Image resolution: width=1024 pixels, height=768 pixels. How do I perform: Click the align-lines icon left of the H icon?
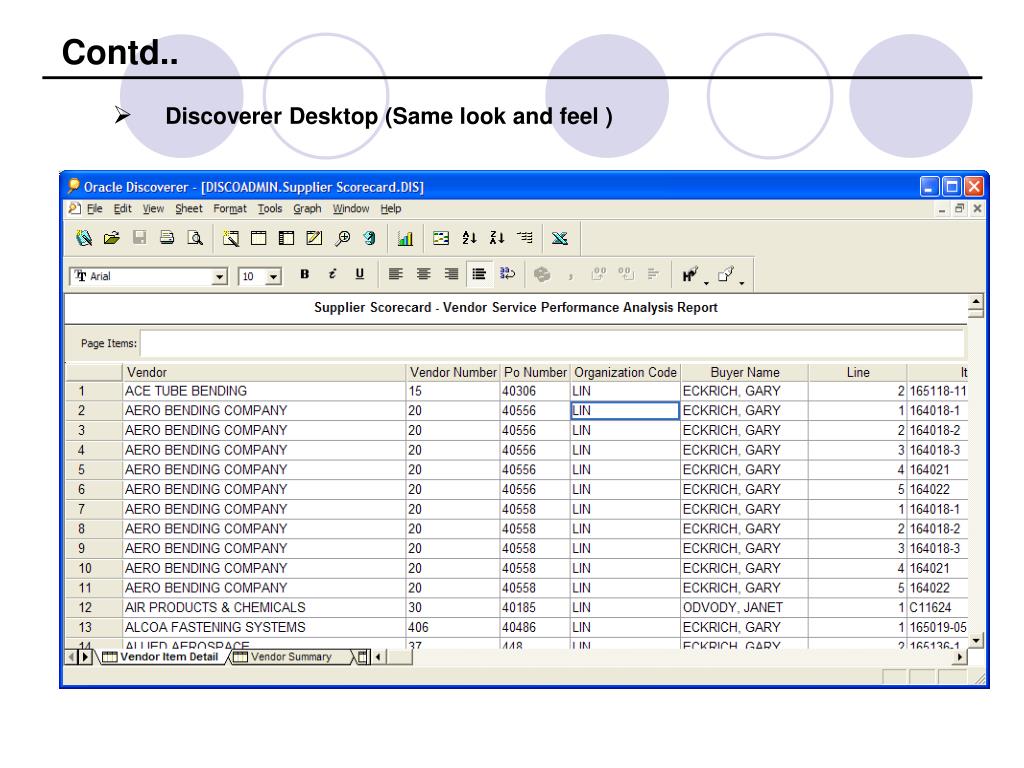[653, 274]
